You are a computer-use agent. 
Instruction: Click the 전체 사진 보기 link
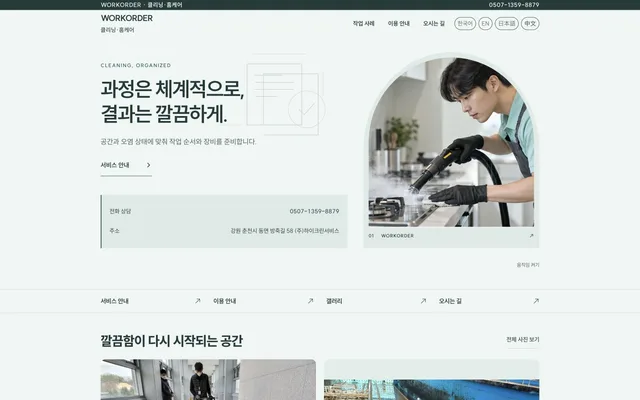tap(523, 340)
